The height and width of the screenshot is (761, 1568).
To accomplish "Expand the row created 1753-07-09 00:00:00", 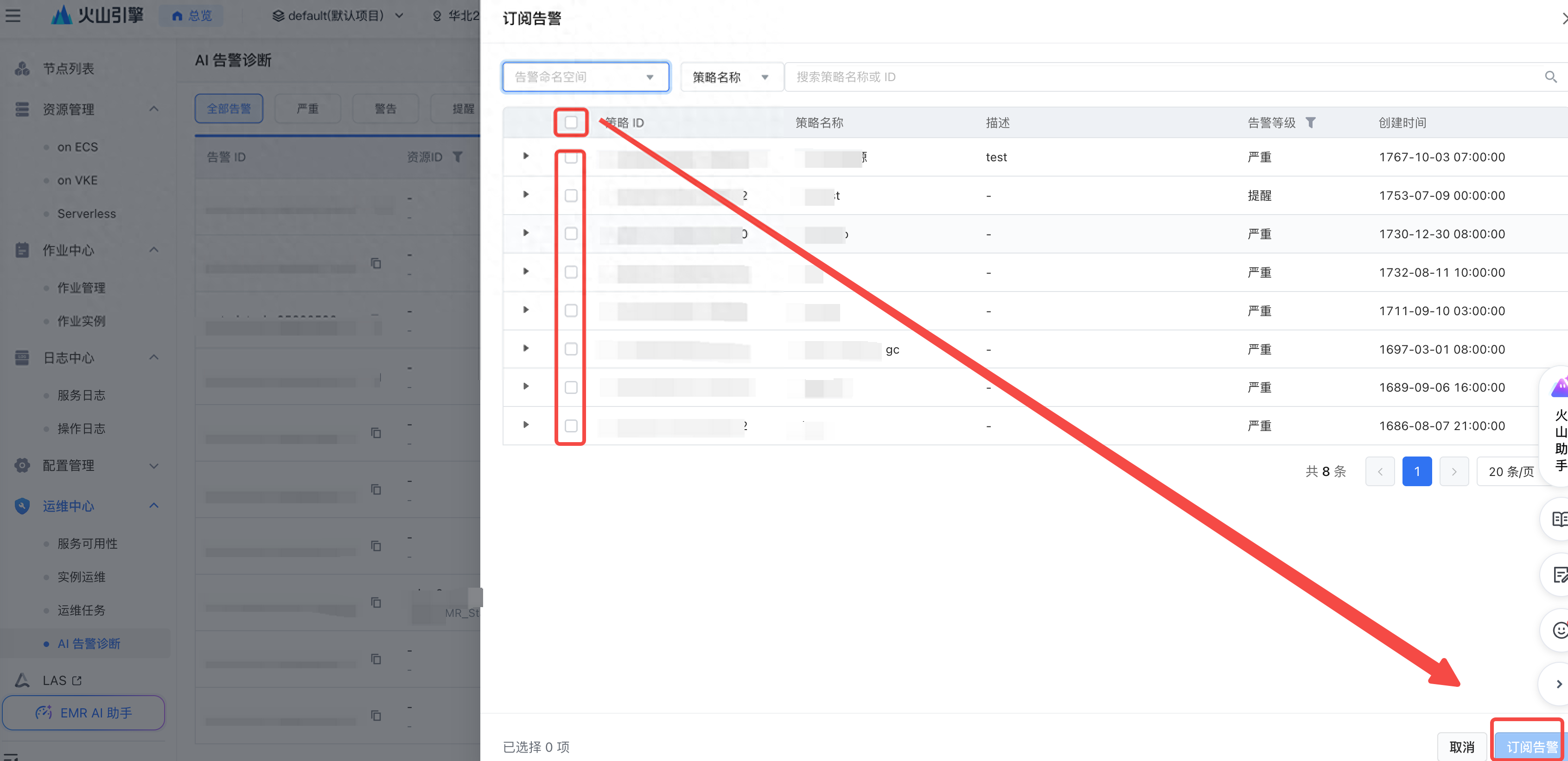I will tap(526, 195).
